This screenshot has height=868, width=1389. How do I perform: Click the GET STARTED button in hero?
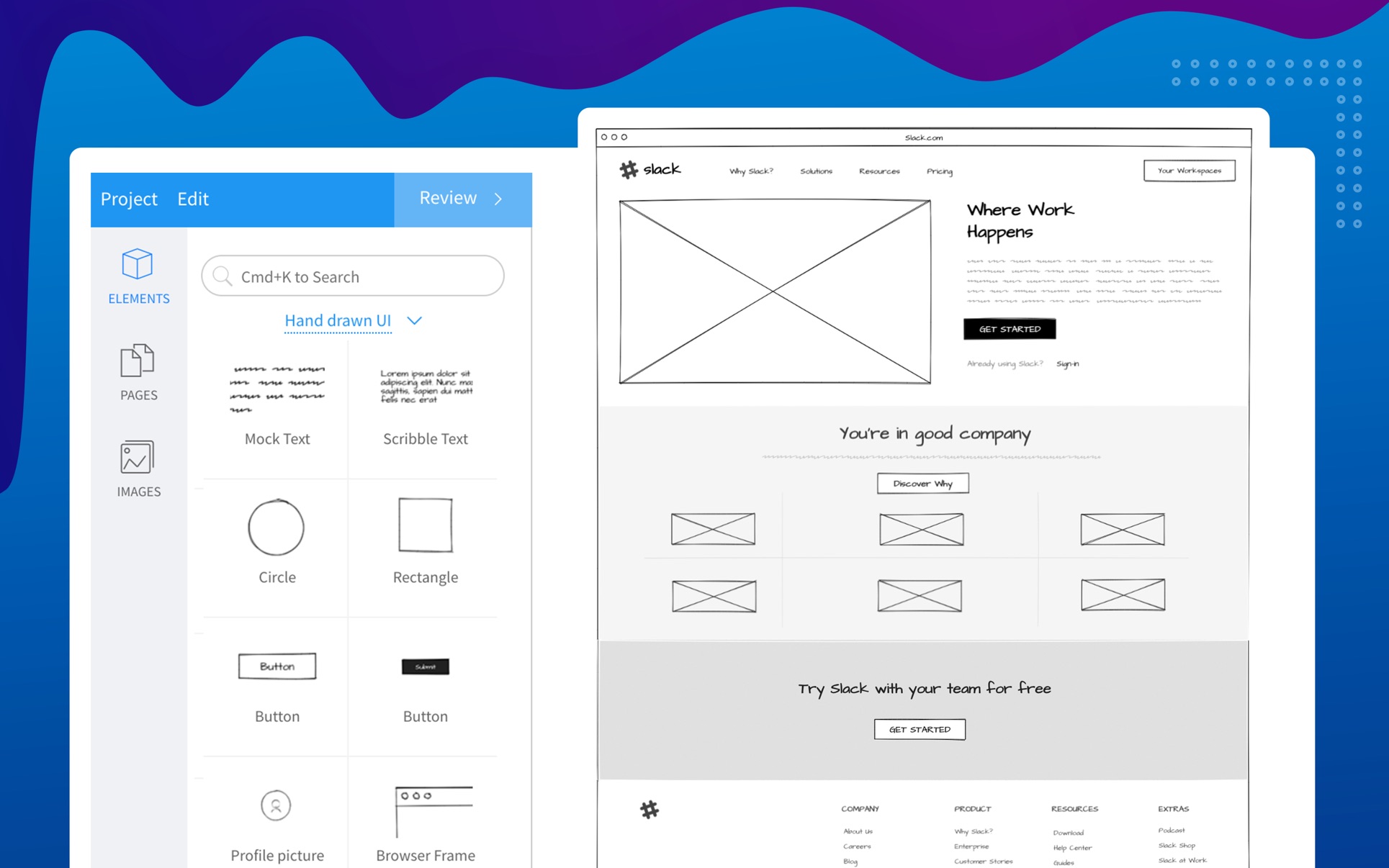tap(1009, 328)
